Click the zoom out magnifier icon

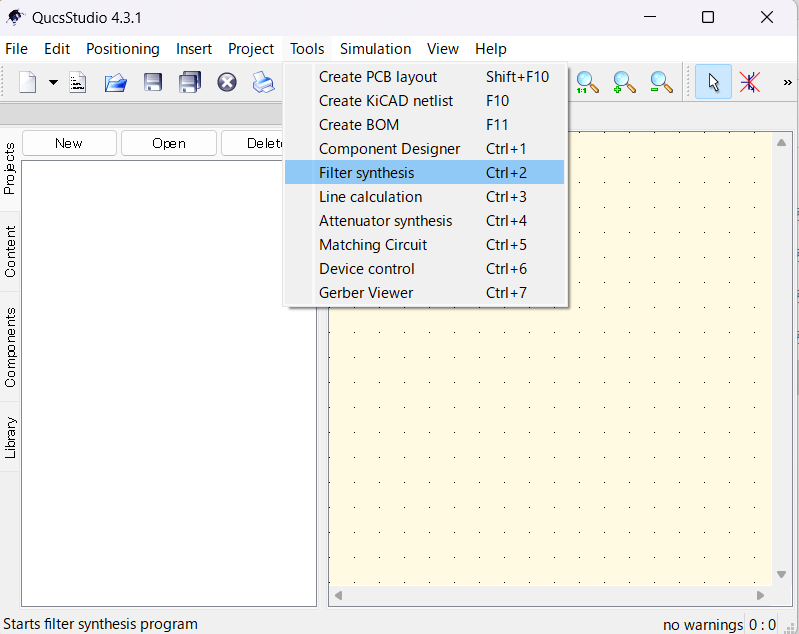point(661,82)
